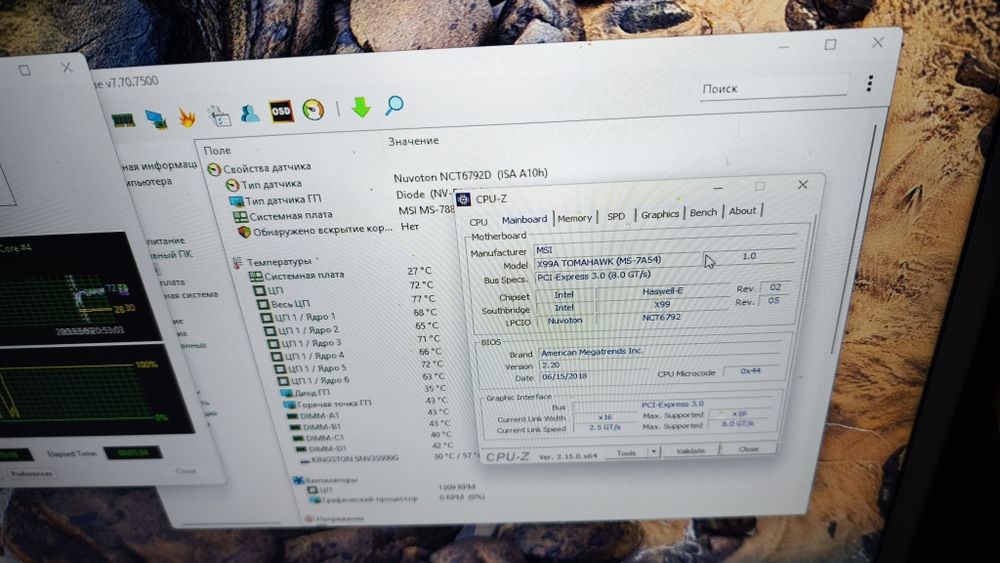Click the magnifying glass search icon
Viewport: 1000px width, 563px height.
tap(394, 105)
